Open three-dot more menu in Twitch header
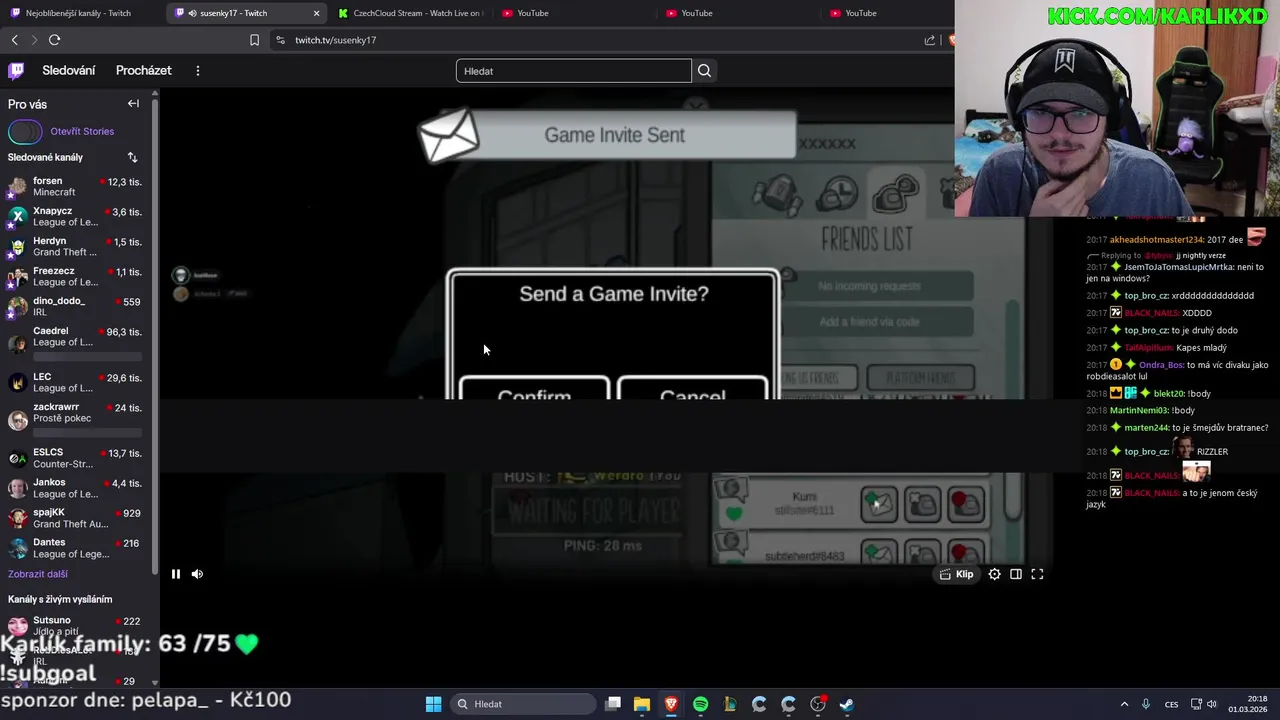Screen dimensions: 1280x720 pyautogui.click(x=198, y=70)
